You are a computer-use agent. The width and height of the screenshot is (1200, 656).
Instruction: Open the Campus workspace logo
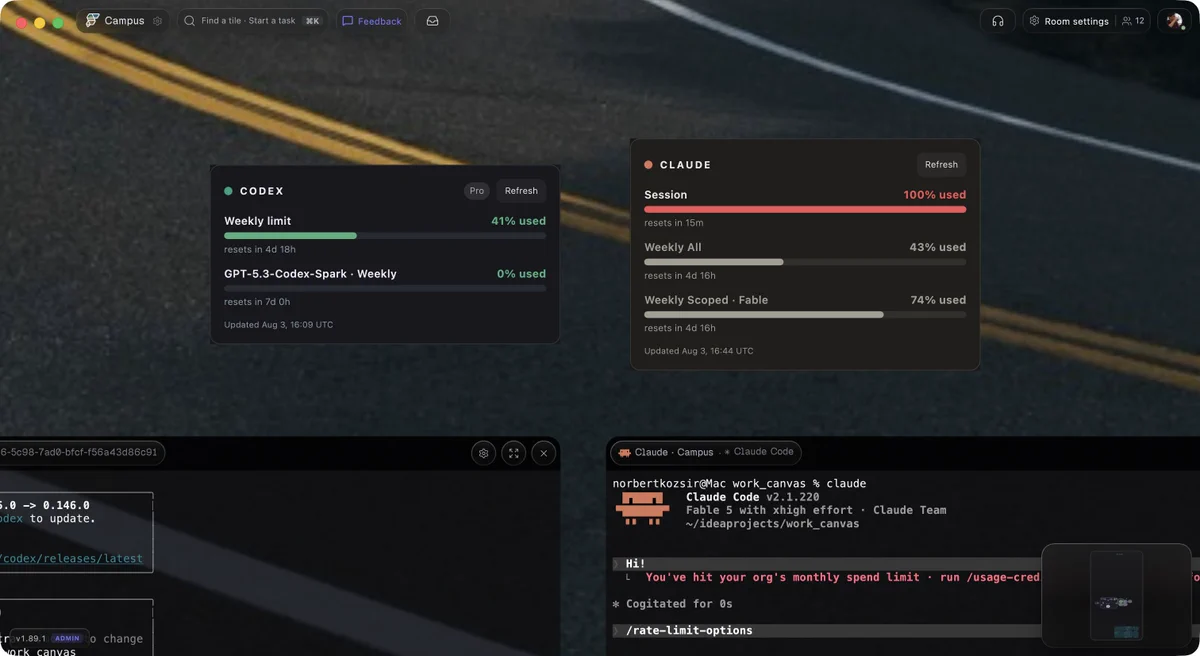(x=93, y=20)
